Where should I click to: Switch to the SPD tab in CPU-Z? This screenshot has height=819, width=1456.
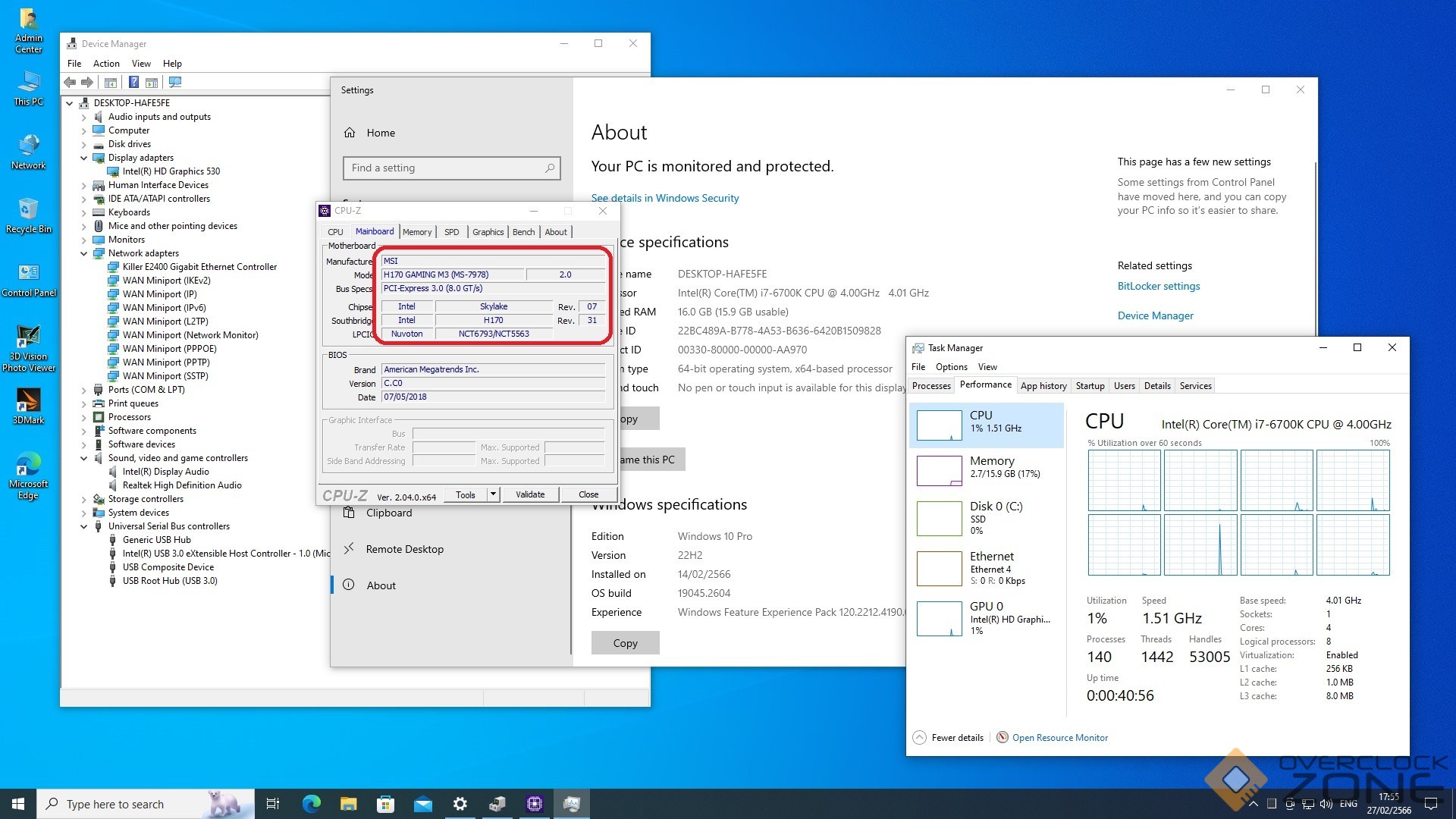click(451, 232)
